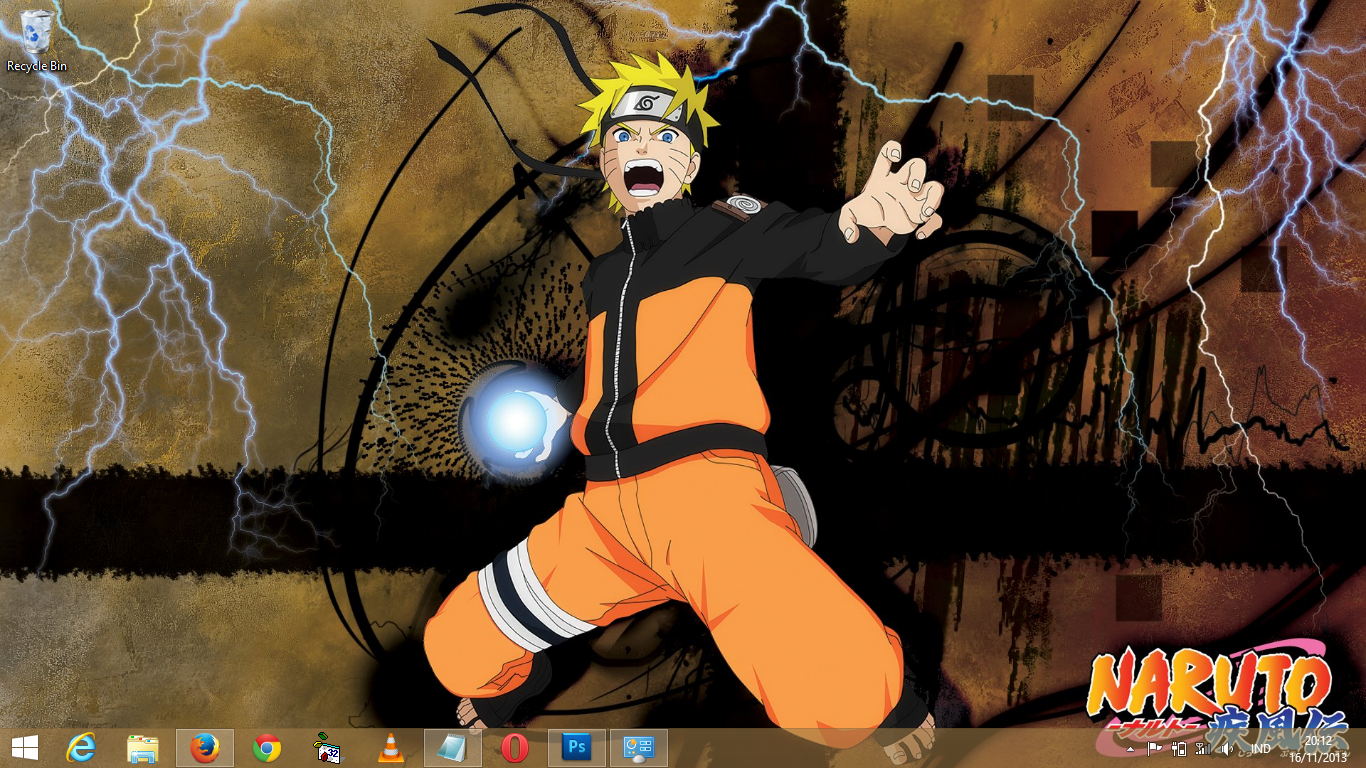Screen dimensions: 1366x768
Task: Open the Action Center flag icon
Action: pos(1154,748)
